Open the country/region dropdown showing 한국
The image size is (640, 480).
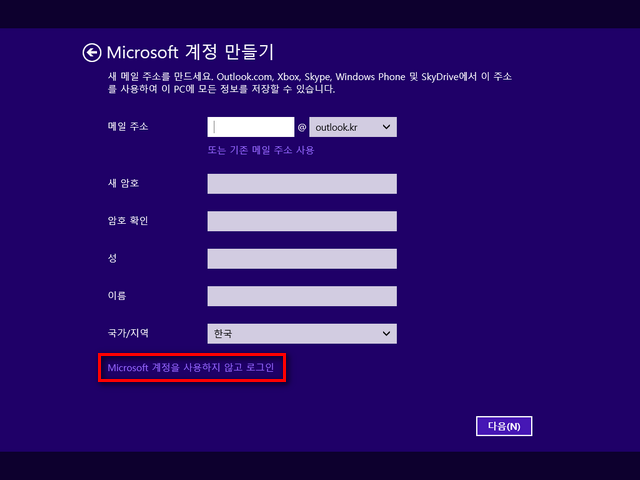(302, 333)
